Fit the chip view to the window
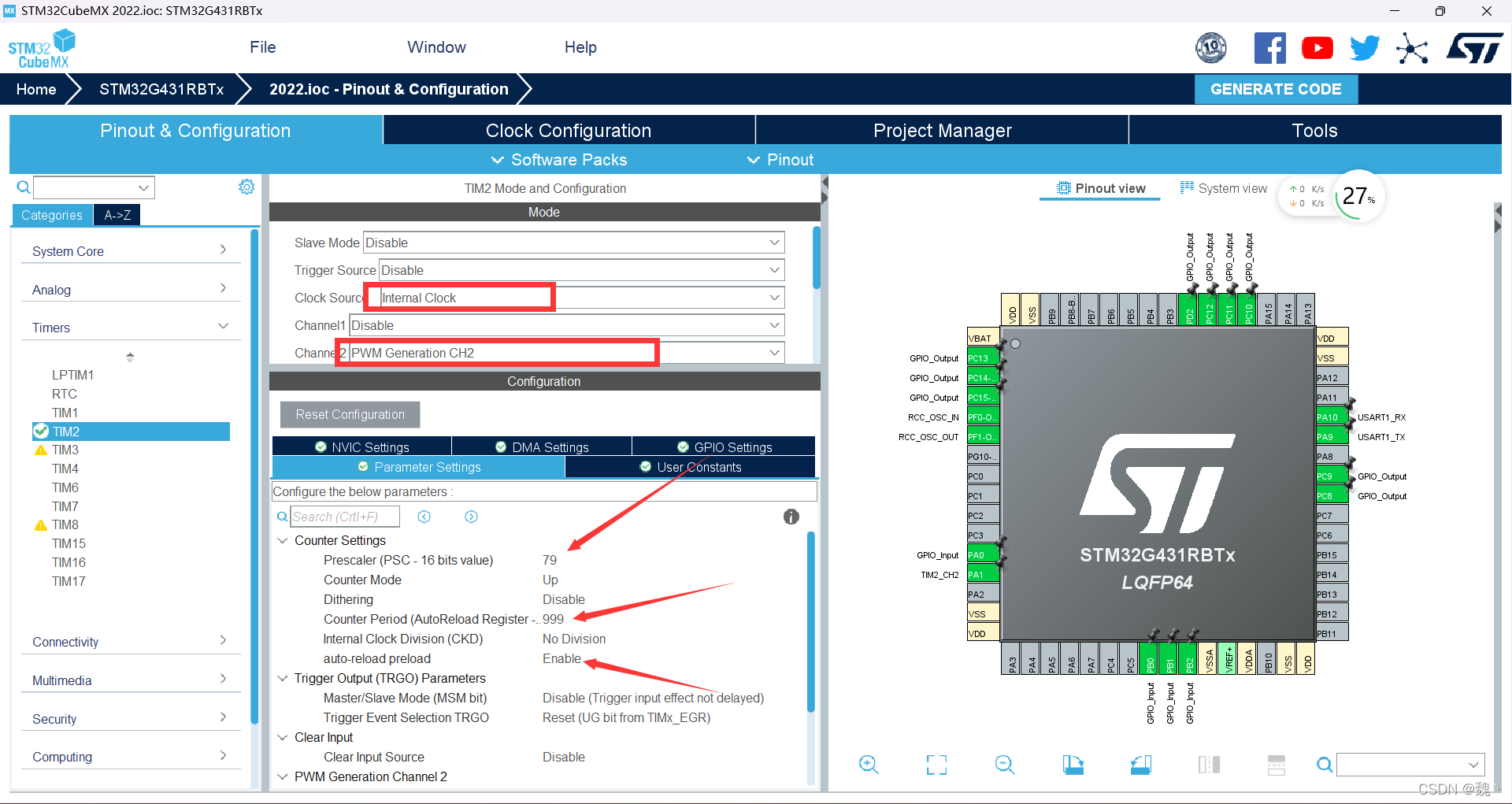1512x804 pixels. pos(936,764)
